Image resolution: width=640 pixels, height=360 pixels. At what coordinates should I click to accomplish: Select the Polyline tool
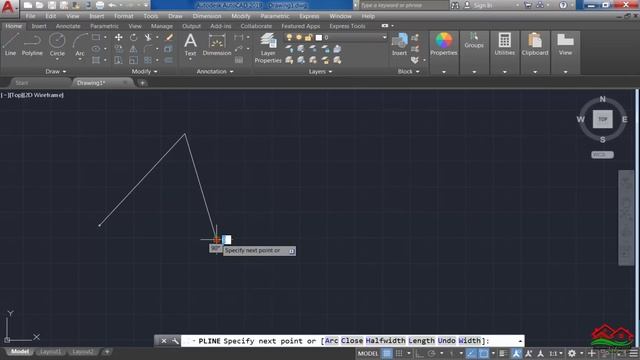[x=32, y=44]
